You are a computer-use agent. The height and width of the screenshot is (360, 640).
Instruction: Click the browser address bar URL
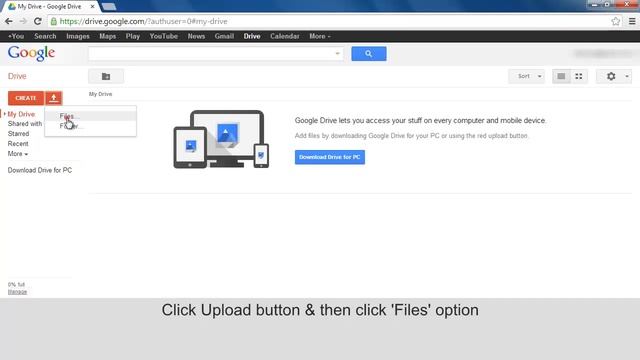(x=143, y=21)
